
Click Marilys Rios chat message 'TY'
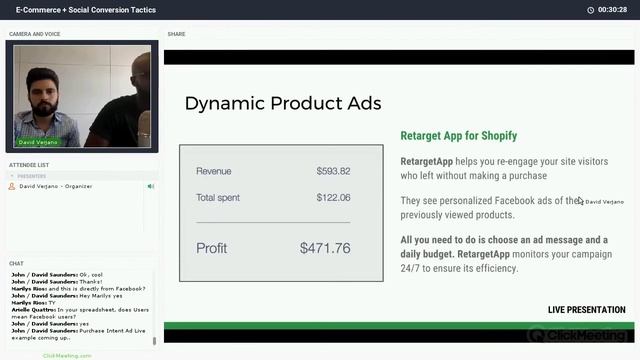point(52,303)
